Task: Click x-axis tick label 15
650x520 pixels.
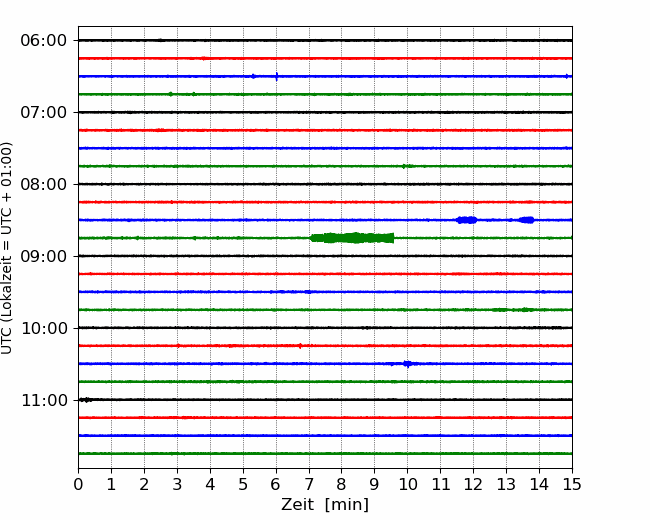Action: click(572, 484)
